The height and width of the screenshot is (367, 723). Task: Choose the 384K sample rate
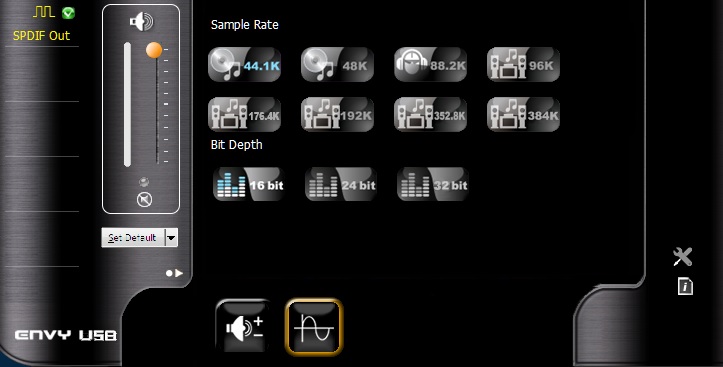(523, 114)
